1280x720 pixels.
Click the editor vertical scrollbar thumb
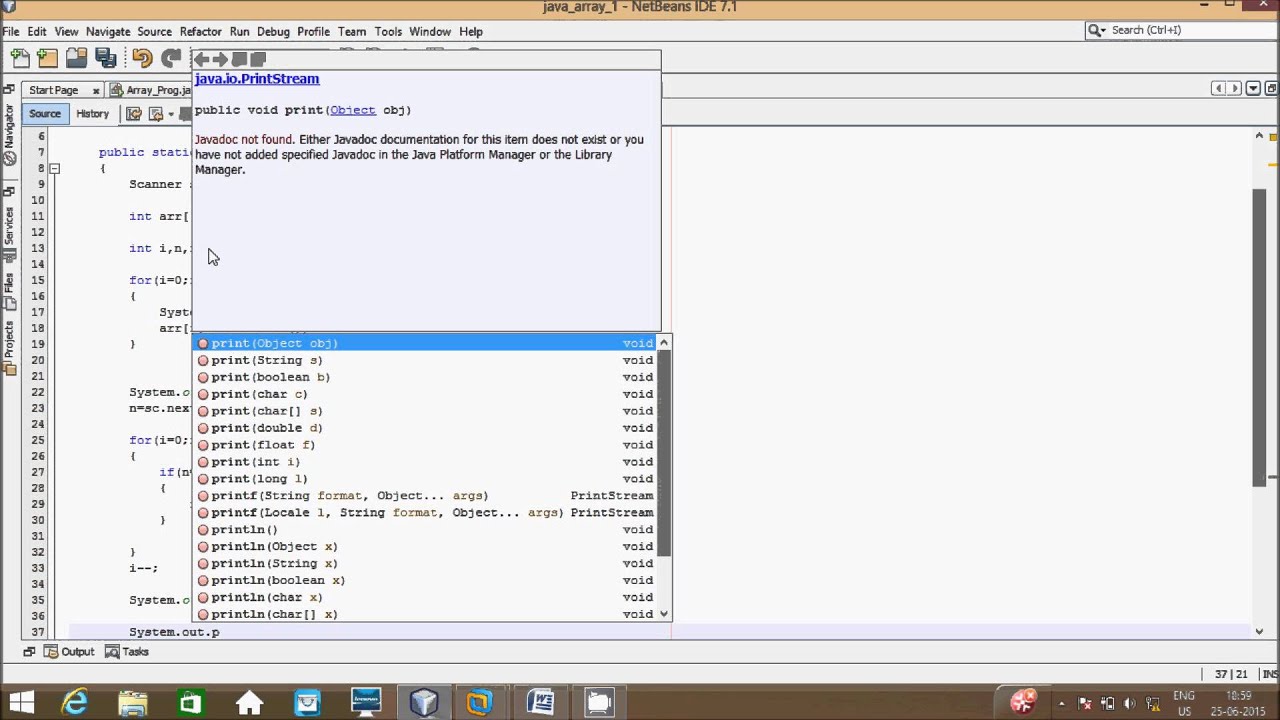tap(1259, 336)
